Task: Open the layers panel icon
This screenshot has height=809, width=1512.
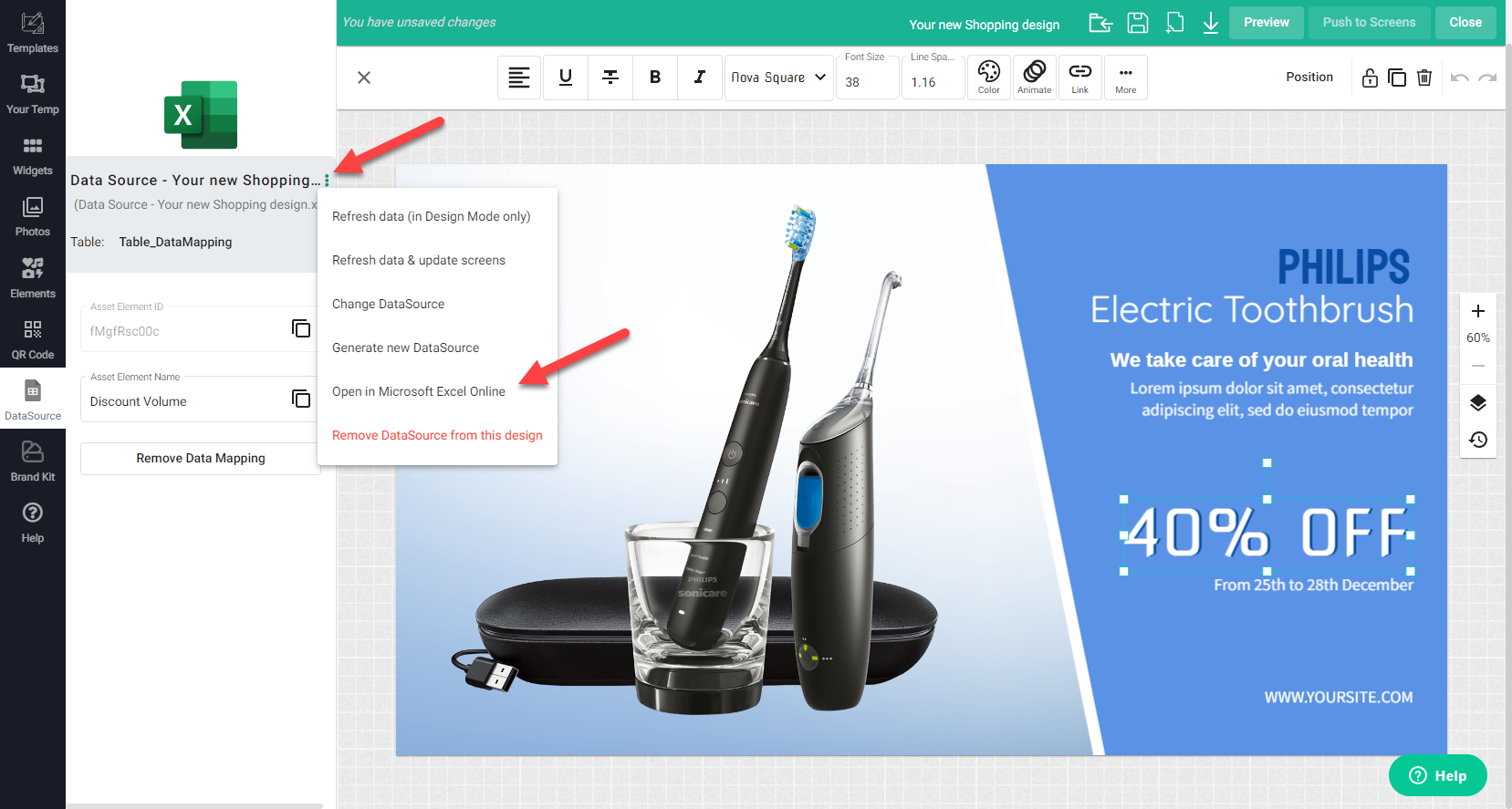Action: point(1477,403)
